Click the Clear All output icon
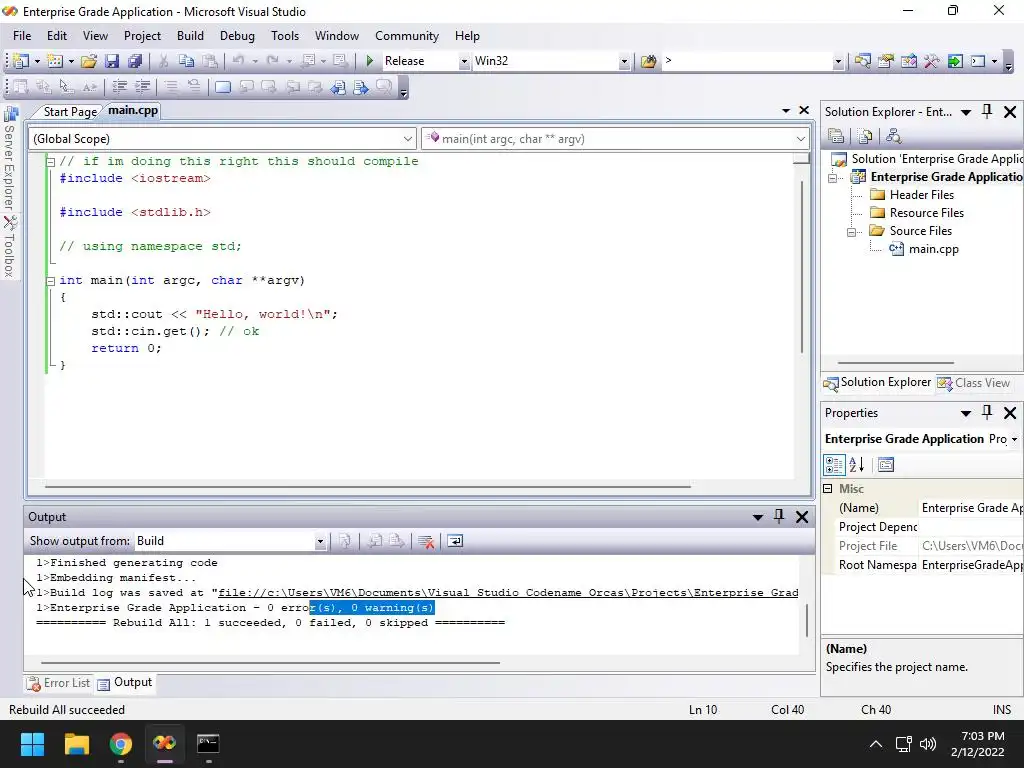The image size is (1024, 768). point(426,541)
